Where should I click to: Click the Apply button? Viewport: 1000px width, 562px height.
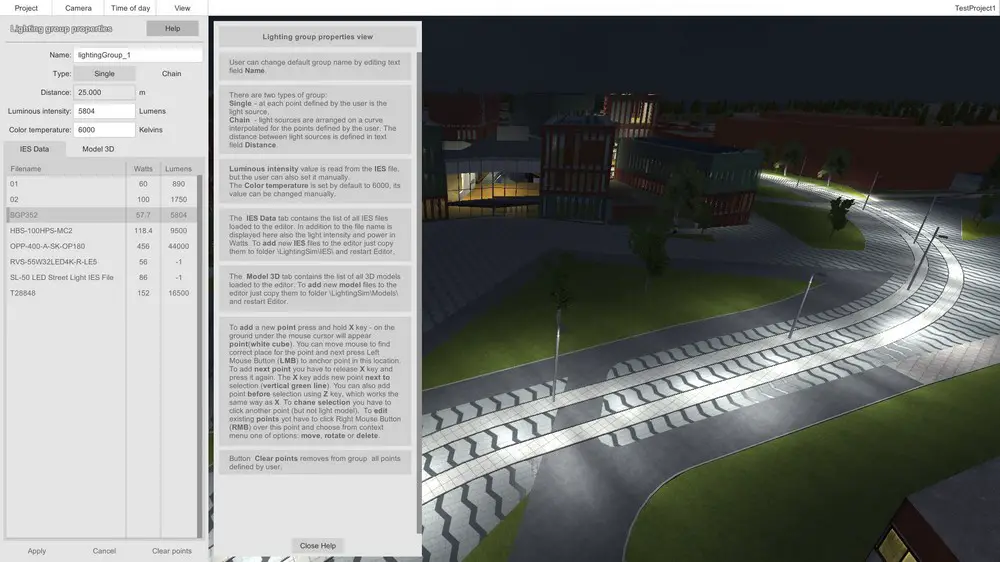[x=36, y=551]
